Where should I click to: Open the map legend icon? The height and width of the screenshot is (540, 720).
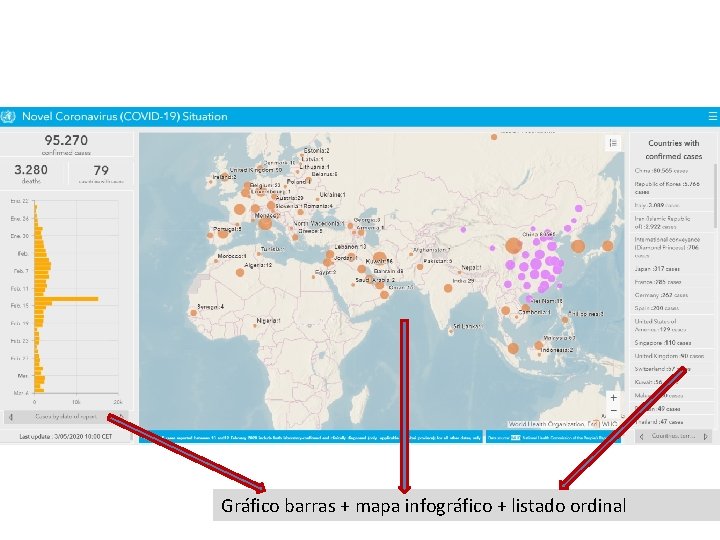[613, 143]
